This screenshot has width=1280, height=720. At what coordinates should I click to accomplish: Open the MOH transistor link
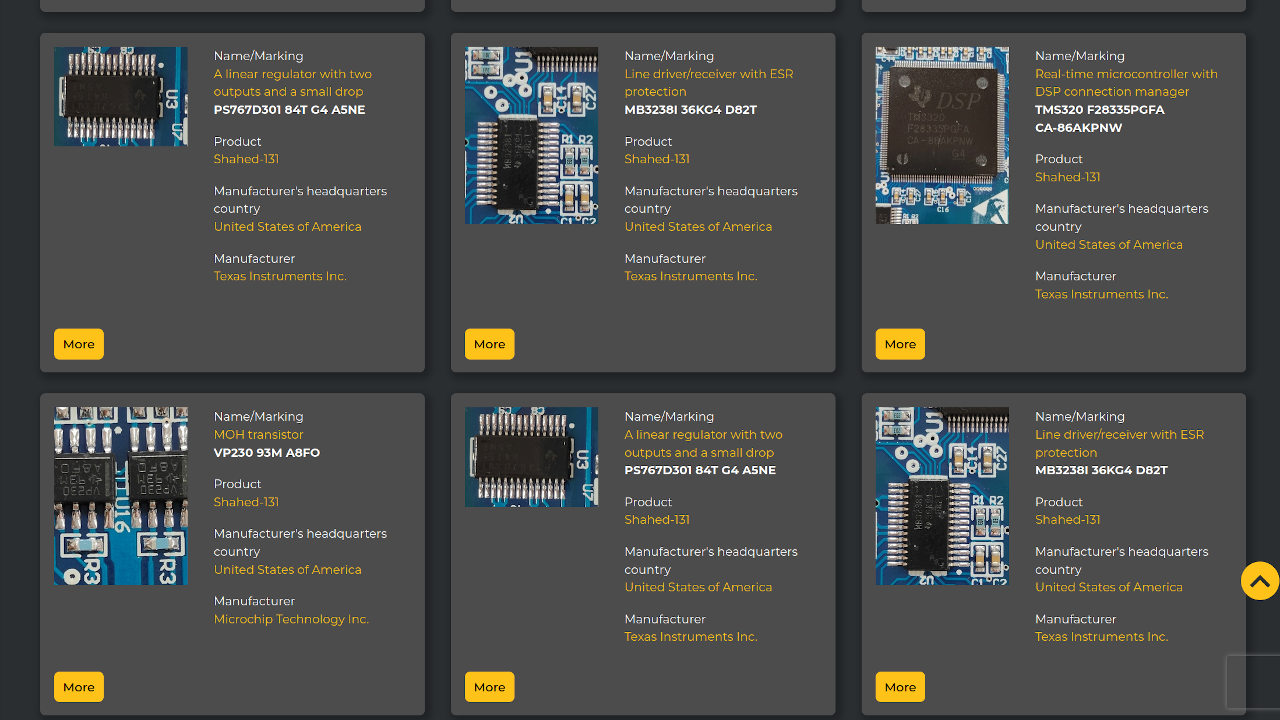tap(258, 435)
